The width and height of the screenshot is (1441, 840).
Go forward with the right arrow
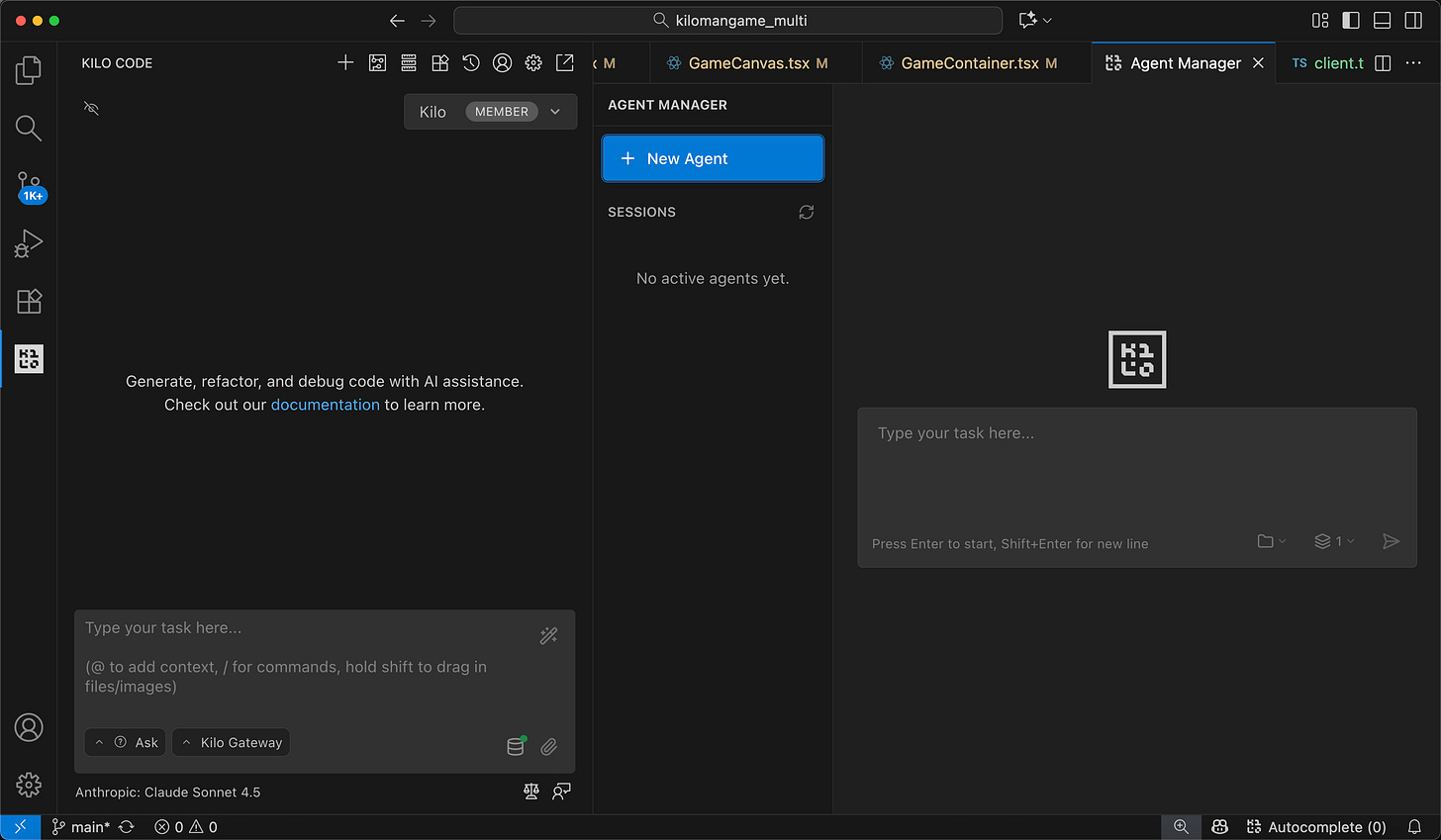(x=429, y=20)
